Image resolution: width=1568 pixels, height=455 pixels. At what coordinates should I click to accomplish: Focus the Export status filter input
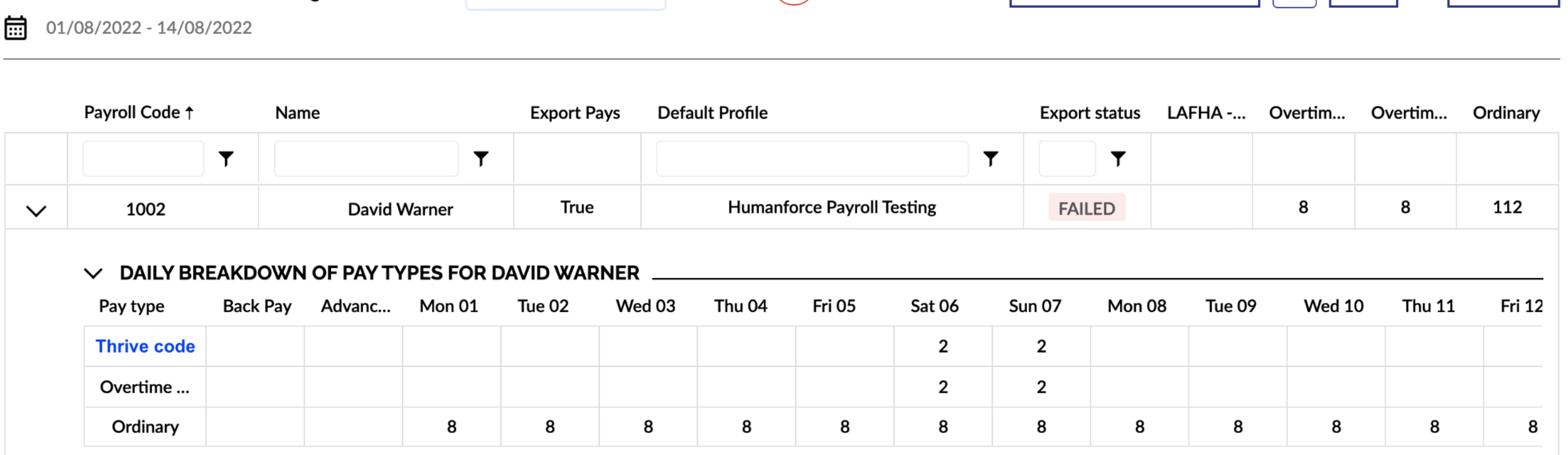tap(1067, 159)
